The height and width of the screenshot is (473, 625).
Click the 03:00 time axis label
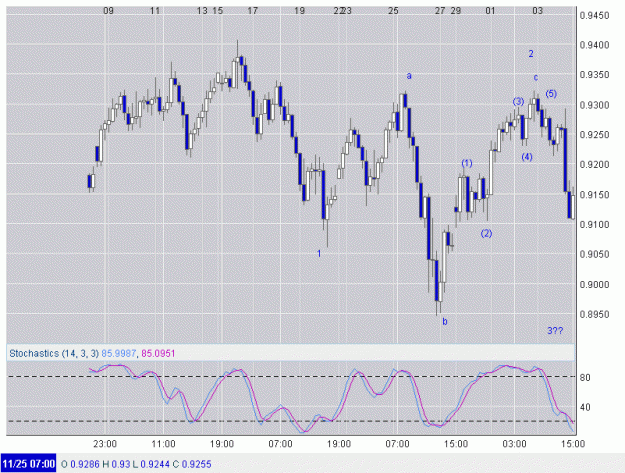514,444
